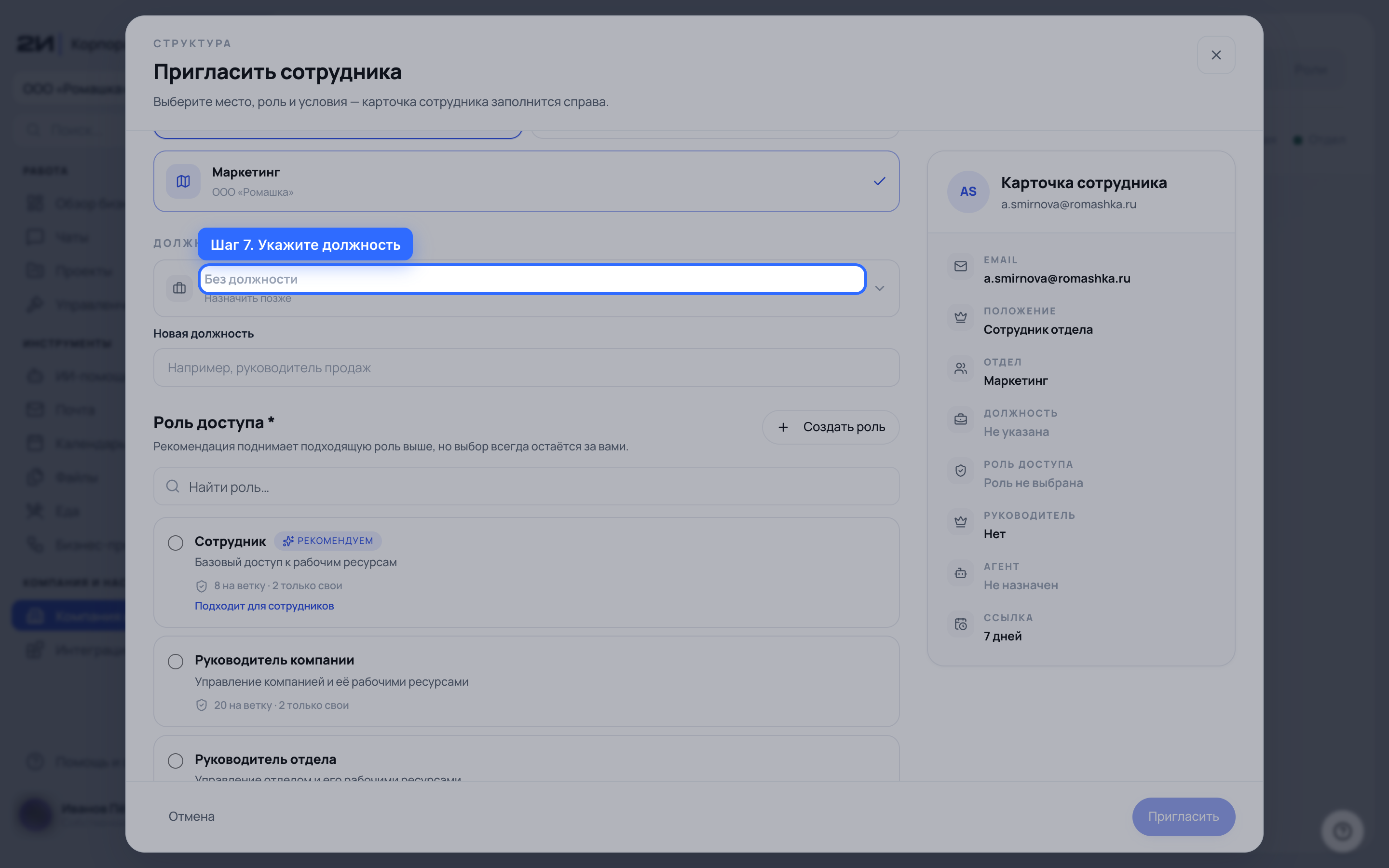Click a.smirnova@romashka.ru under Email label
The height and width of the screenshot is (868, 1389).
(x=1057, y=278)
